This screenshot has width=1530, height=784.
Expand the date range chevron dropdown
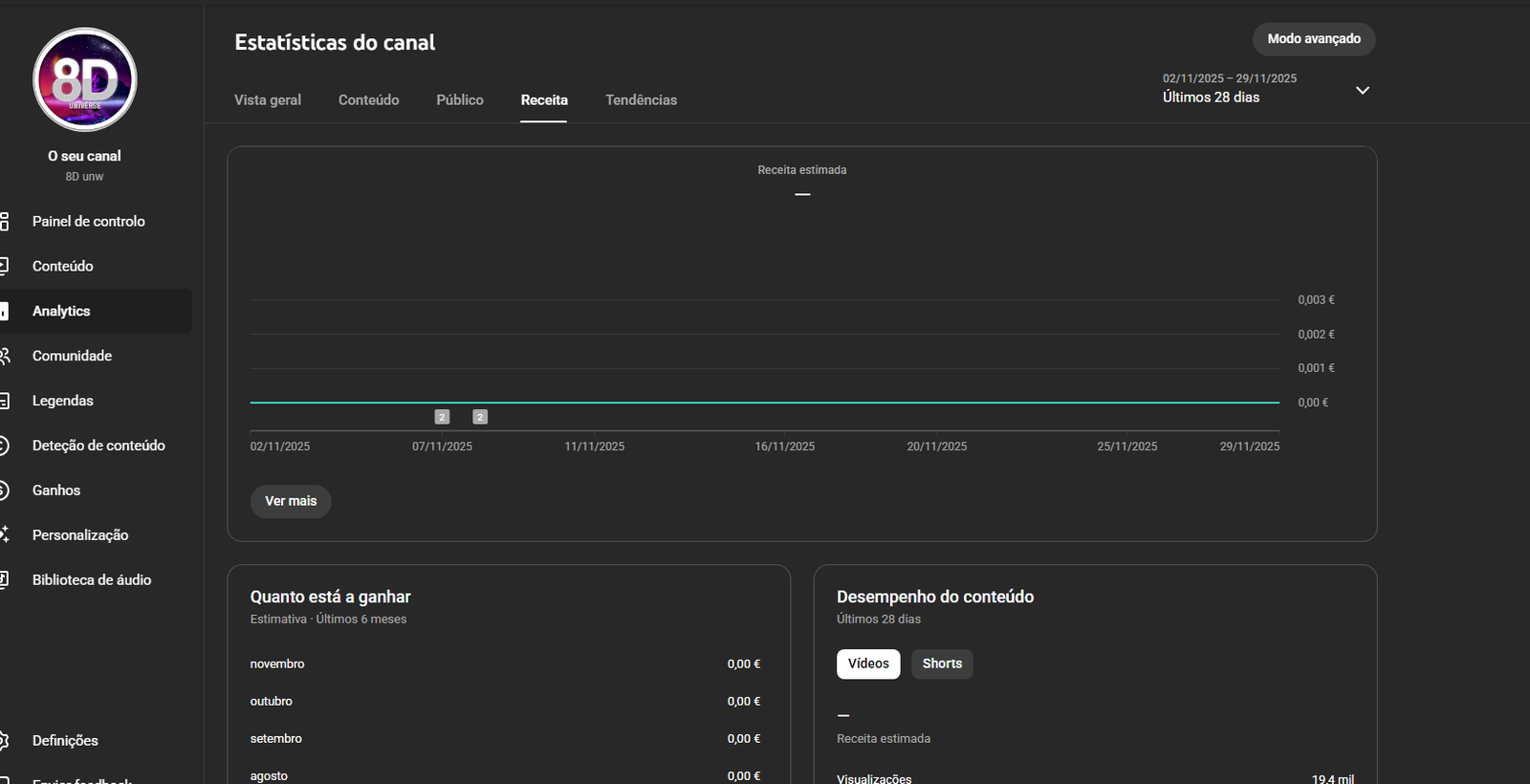(1363, 90)
